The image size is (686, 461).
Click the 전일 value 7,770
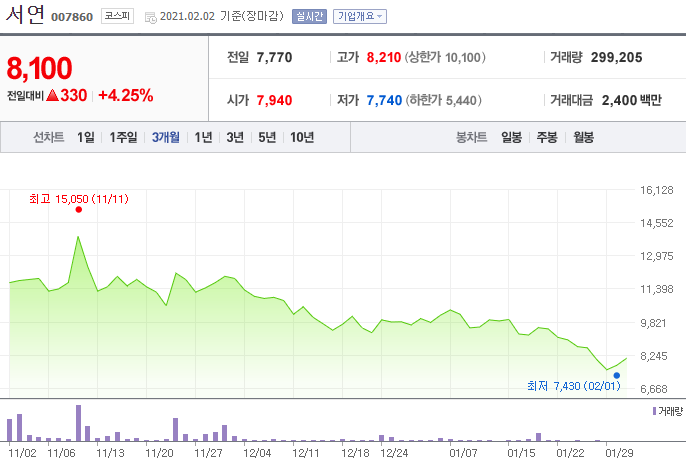coord(274,57)
